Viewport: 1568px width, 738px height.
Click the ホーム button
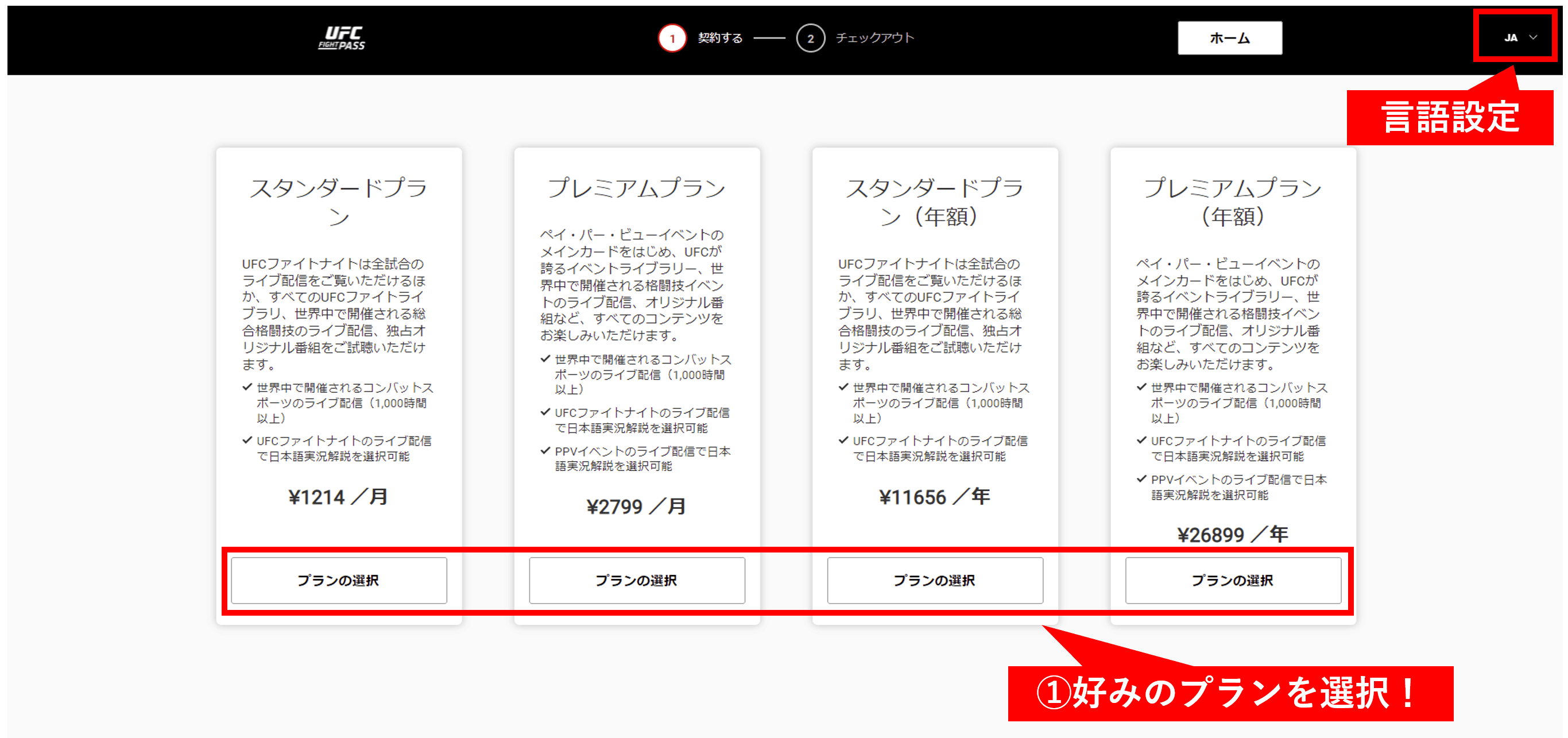(1230, 38)
